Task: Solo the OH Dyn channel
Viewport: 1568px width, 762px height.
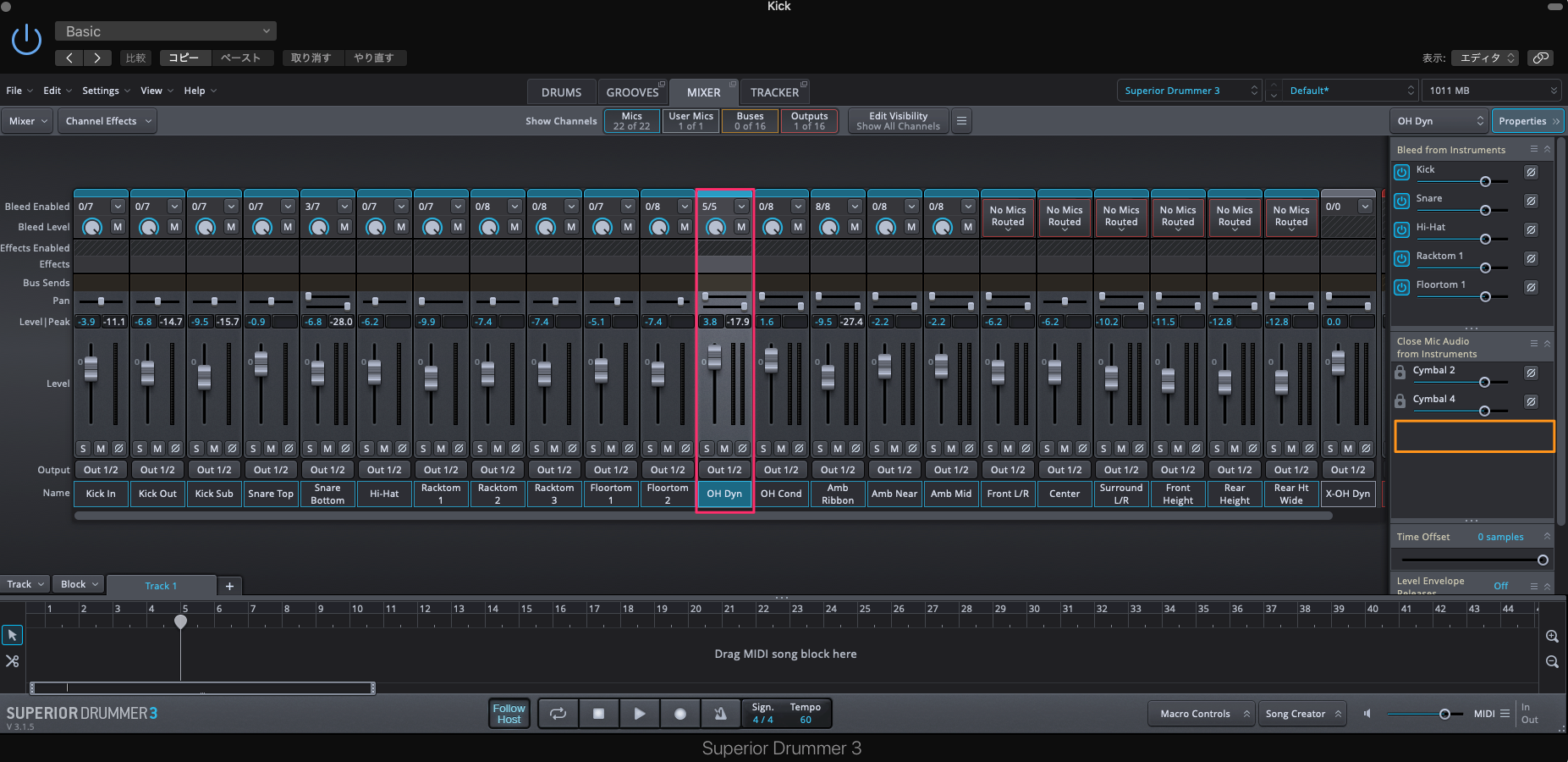Action: [x=707, y=448]
